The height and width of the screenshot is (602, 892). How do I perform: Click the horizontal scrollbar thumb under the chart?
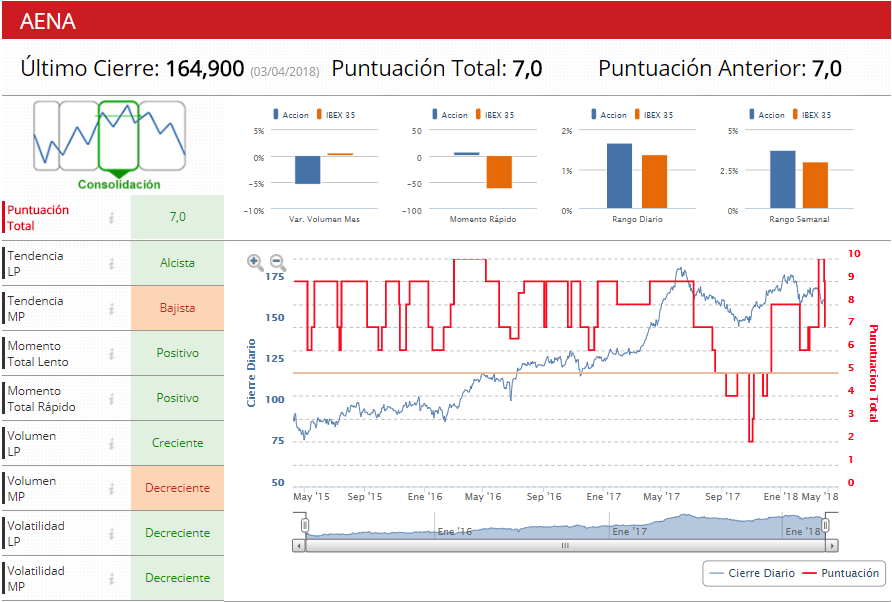pyautogui.click(x=565, y=546)
